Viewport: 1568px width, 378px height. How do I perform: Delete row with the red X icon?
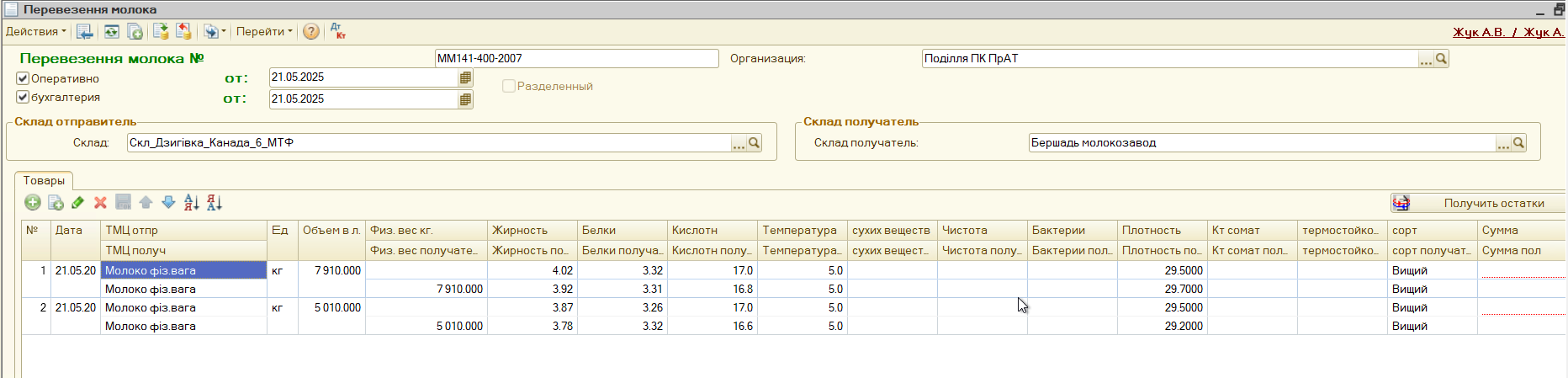point(100,202)
